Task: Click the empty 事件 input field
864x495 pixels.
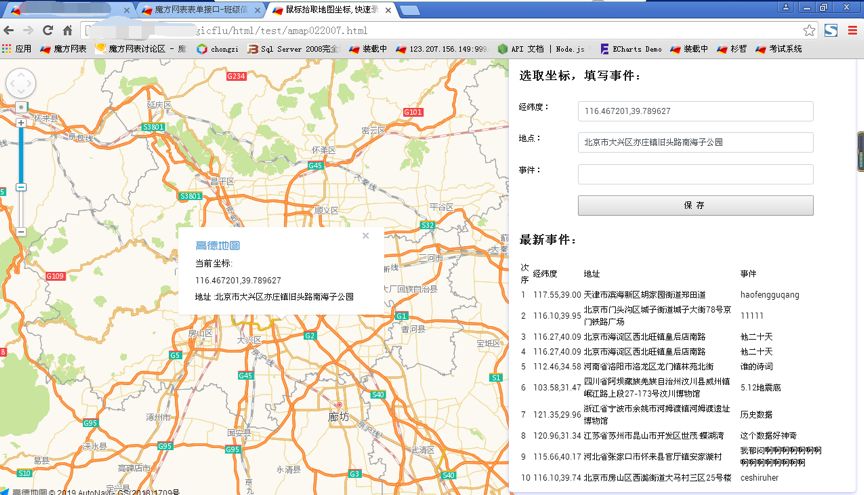Action: [695, 174]
